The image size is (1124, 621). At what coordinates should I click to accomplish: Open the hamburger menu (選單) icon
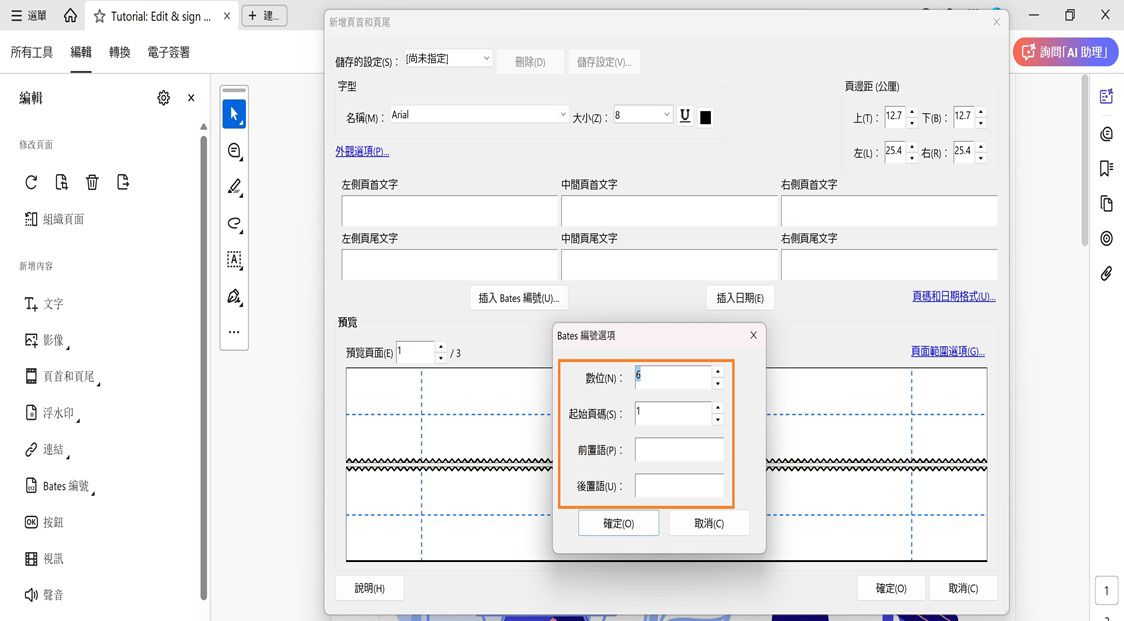point(16,15)
